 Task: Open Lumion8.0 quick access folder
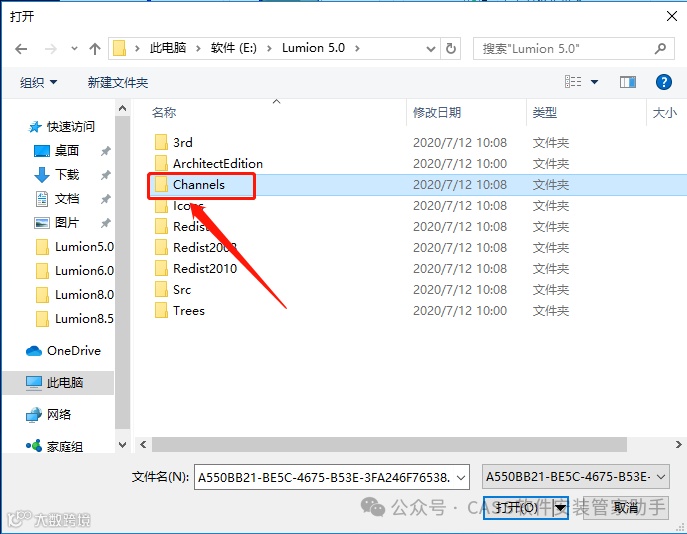(84, 295)
